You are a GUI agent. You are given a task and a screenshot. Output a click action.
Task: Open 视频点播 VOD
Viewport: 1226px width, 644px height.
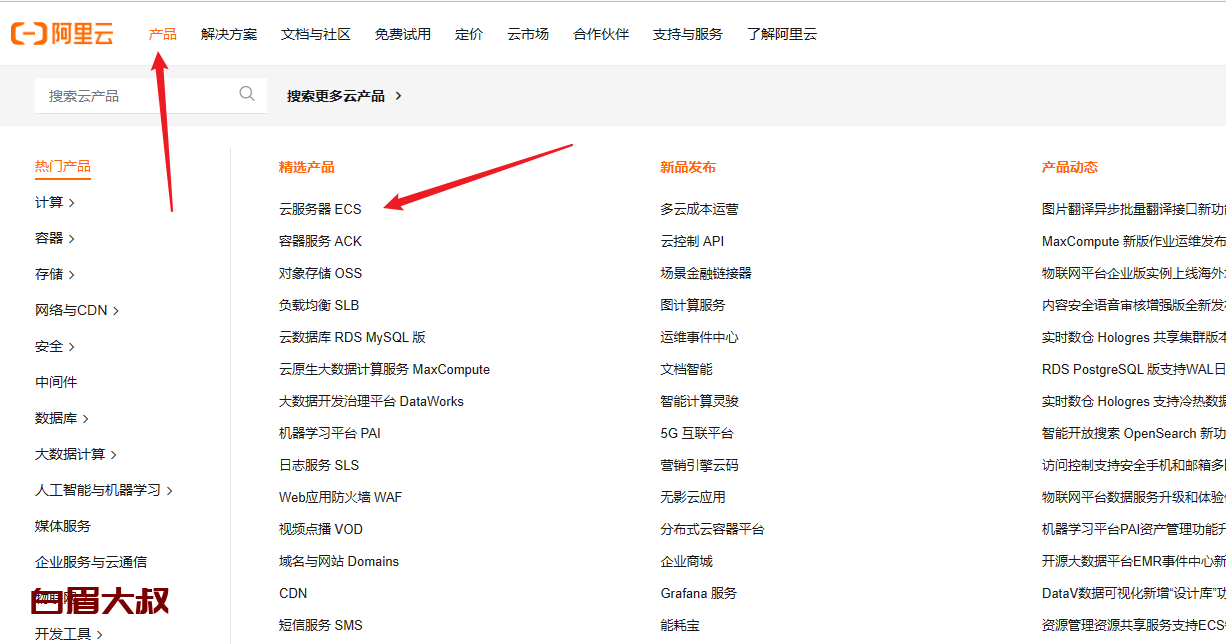tap(321, 529)
